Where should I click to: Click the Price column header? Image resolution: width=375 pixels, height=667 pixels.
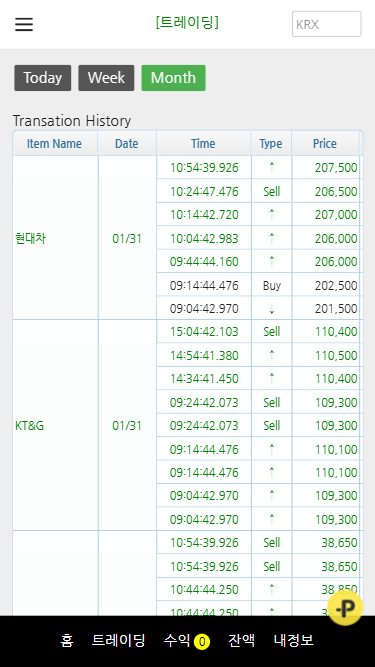tap(325, 143)
